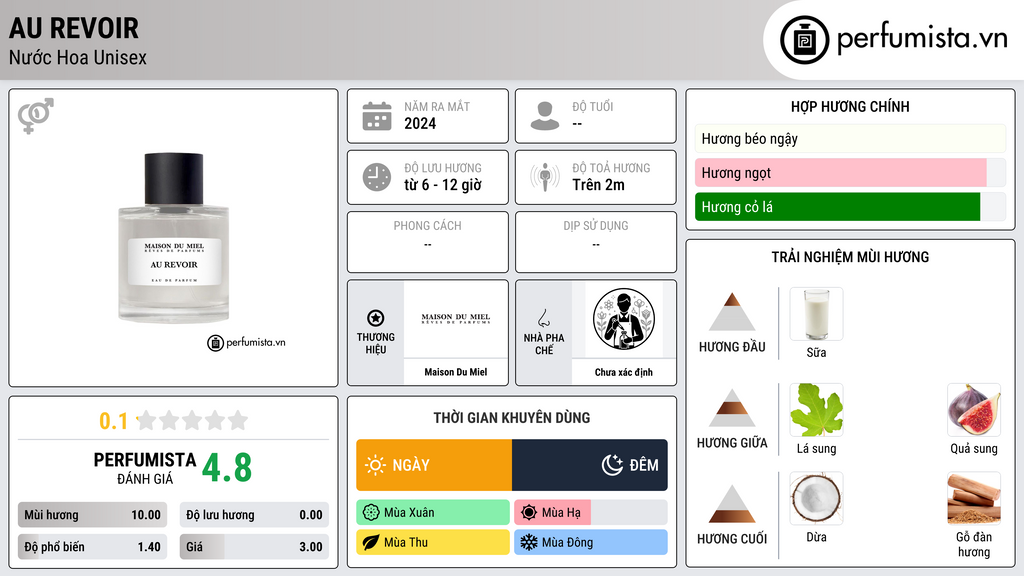Click the Phong cách style card
This screenshot has width=1024, height=576.
[x=428, y=242]
